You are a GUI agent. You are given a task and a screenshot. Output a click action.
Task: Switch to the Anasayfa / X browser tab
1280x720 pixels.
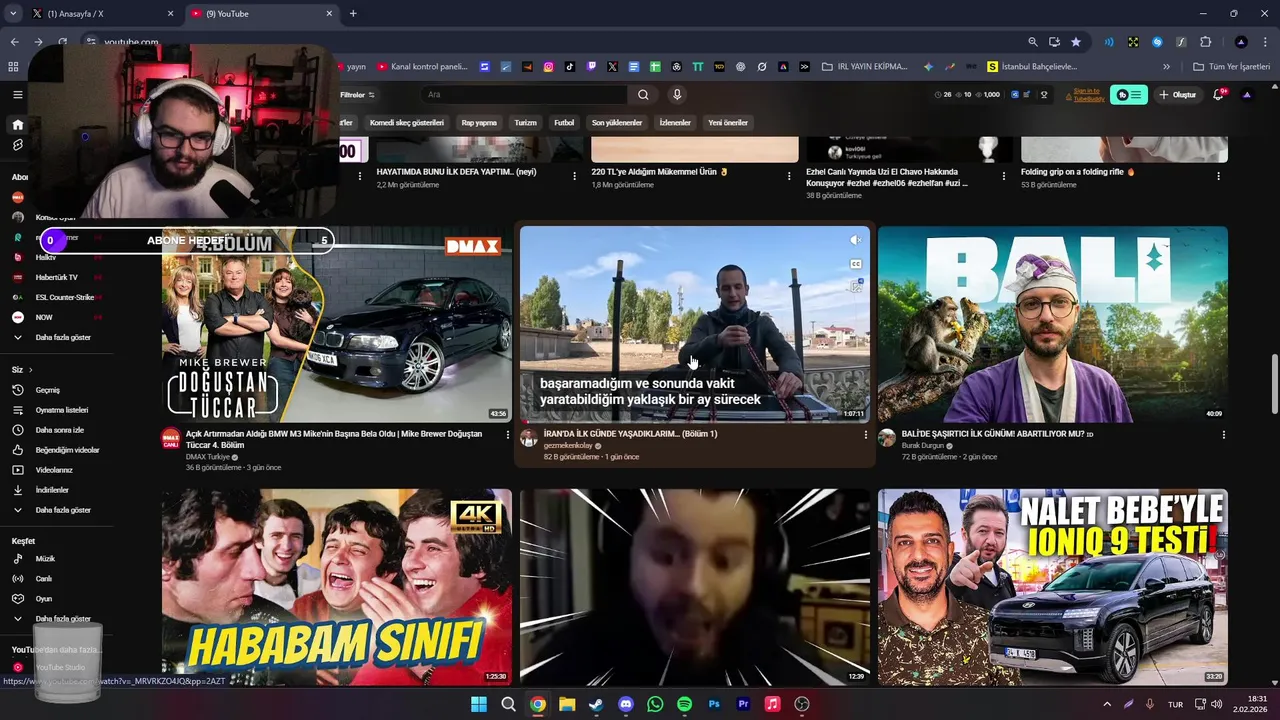pyautogui.click(x=102, y=14)
